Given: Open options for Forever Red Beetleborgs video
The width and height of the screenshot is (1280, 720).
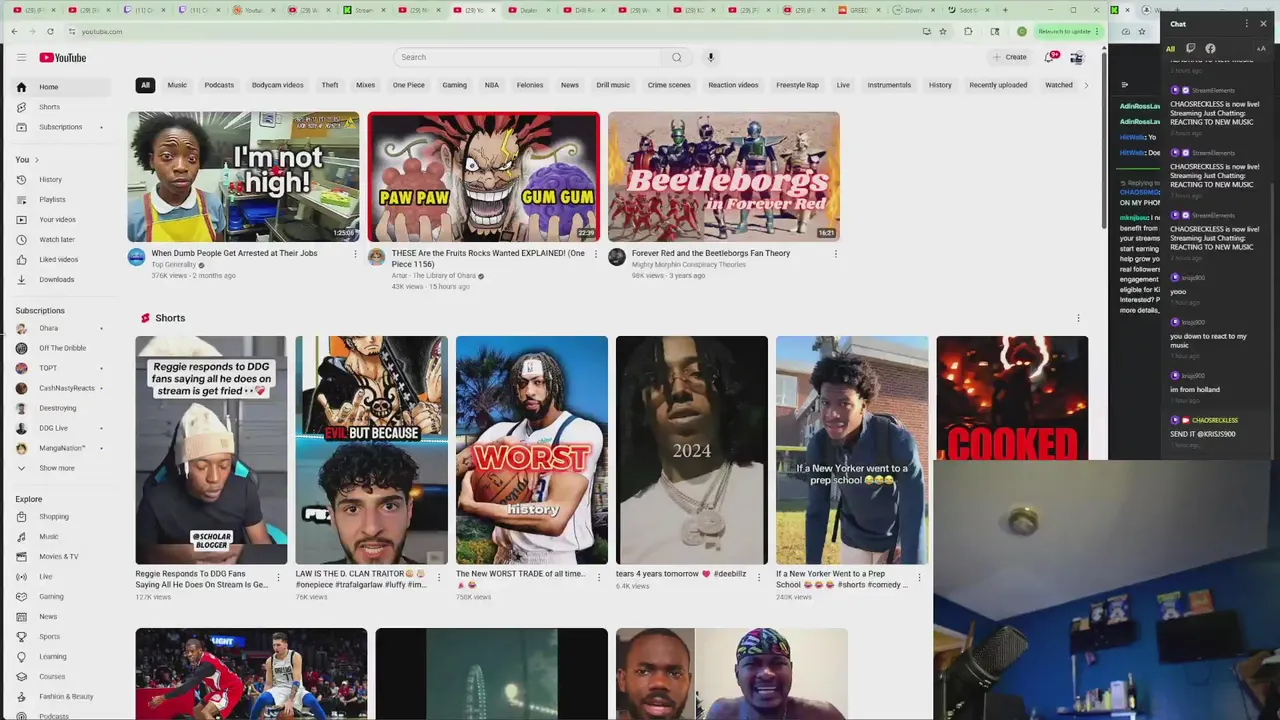Looking at the screenshot, I should pos(836,254).
